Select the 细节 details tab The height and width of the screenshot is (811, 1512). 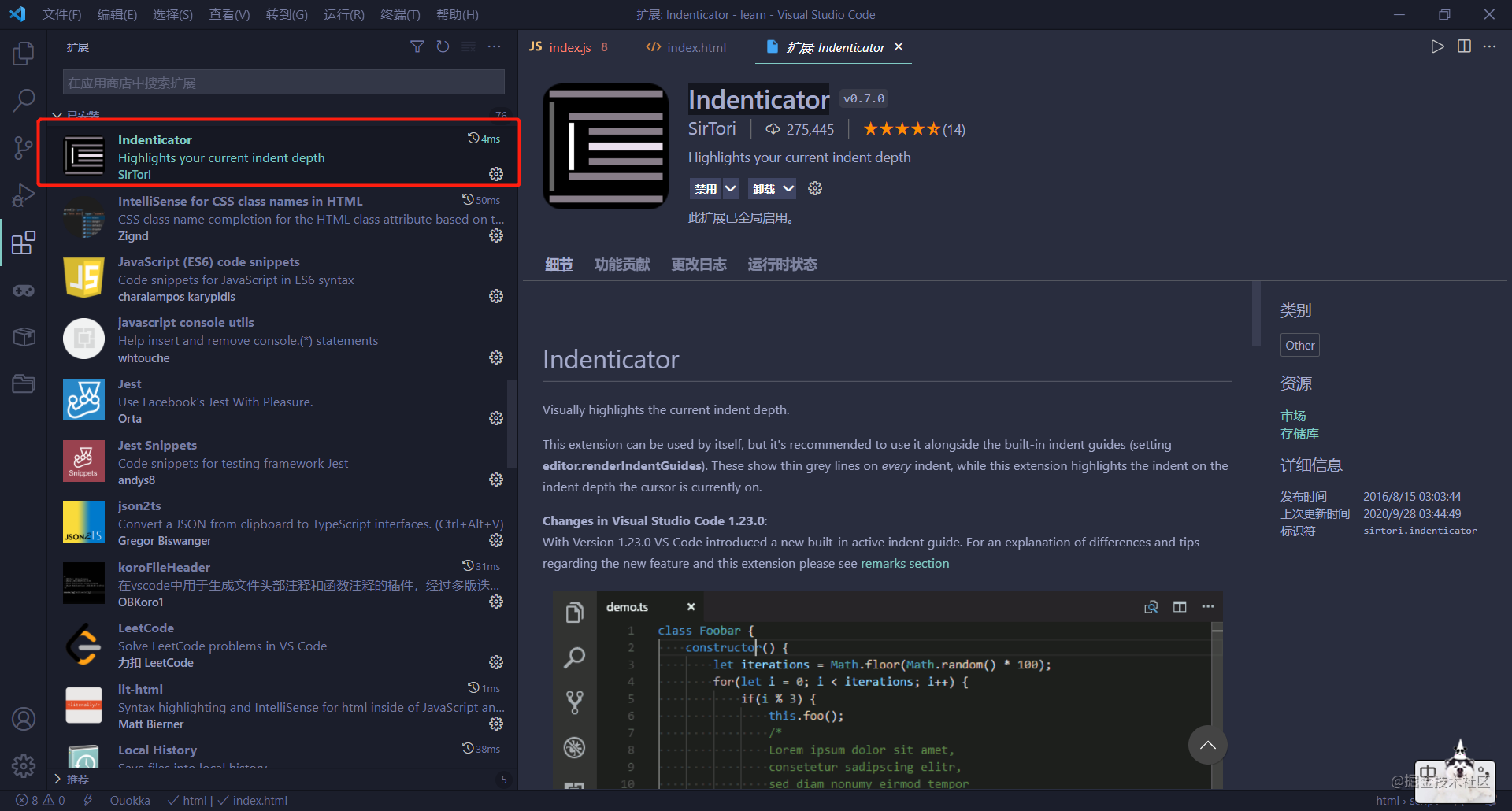click(x=559, y=265)
